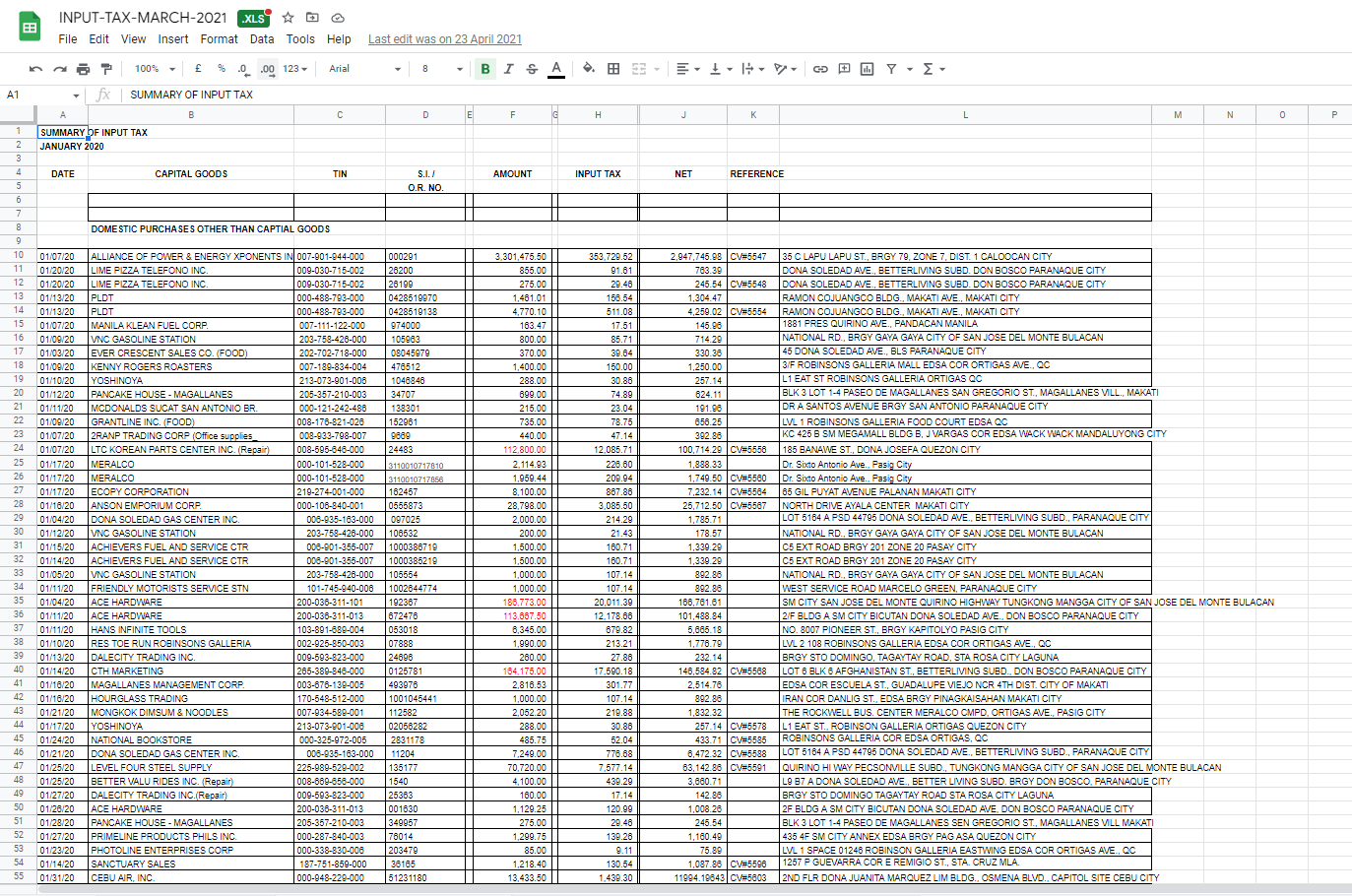This screenshot has width=1352, height=896.
Task: Open the View menu
Action: (x=134, y=39)
